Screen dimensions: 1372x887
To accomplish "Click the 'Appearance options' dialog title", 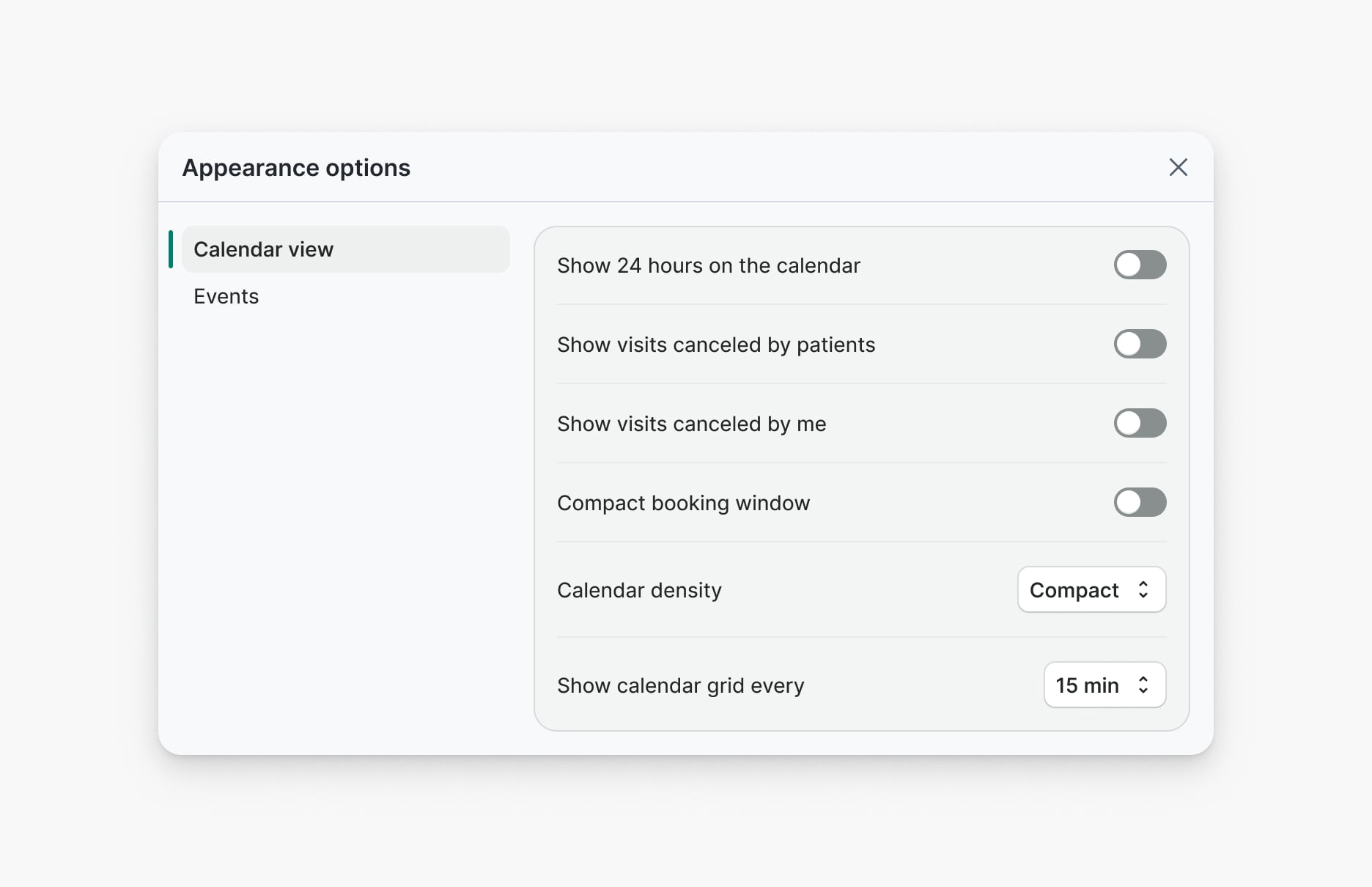I will click(x=296, y=168).
